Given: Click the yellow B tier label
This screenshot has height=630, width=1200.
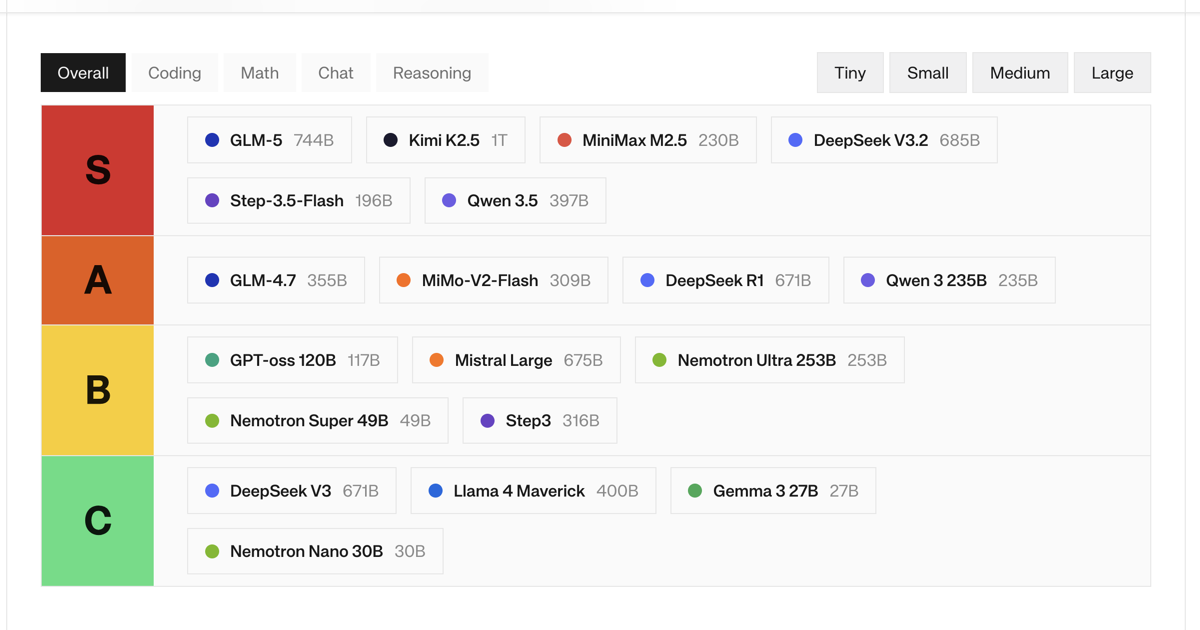Looking at the screenshot, I should tap(98, 390).
